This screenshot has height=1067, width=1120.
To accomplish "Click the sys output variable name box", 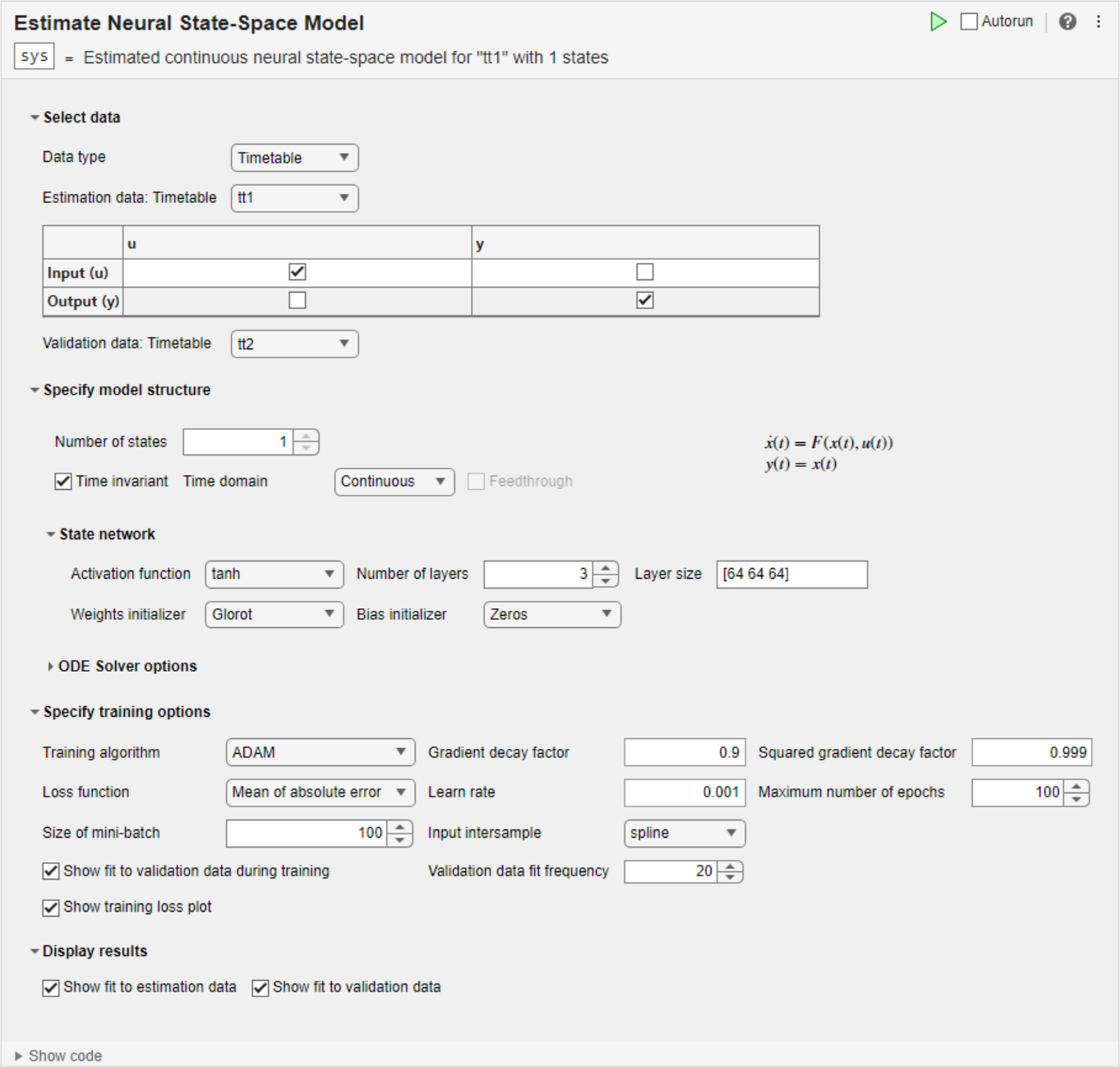I will pos(35,57).
